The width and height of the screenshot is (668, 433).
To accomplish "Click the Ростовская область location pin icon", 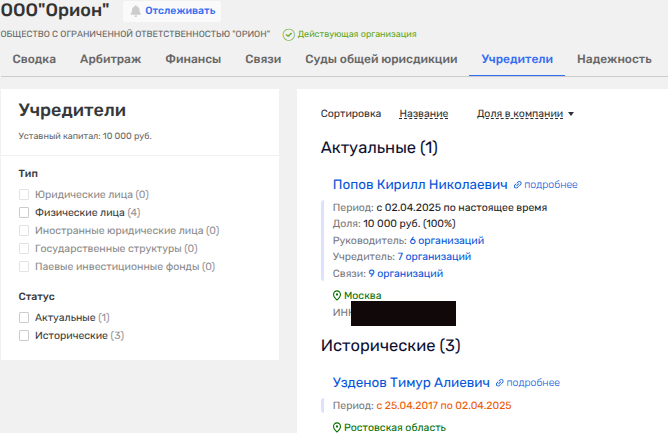I will click(337, 427).
